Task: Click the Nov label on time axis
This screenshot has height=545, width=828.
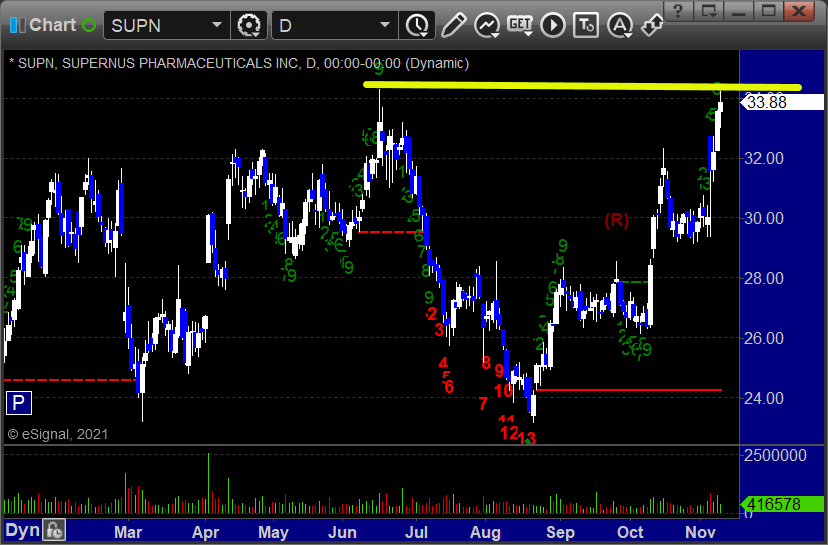Action: coord(700,532)
